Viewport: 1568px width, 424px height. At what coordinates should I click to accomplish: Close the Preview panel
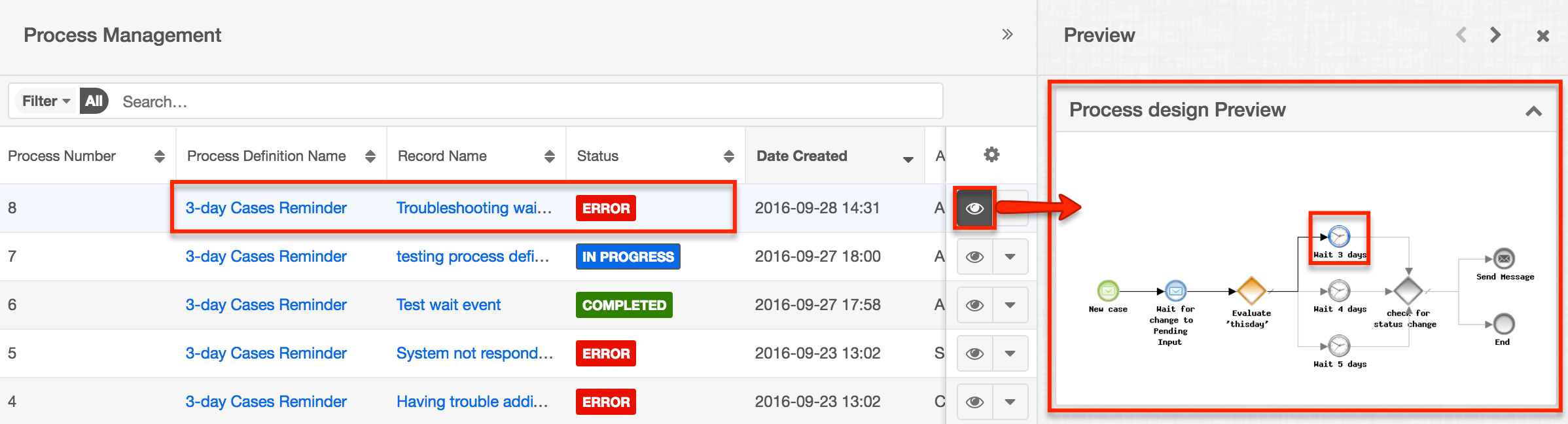pyautogui.click(x=1542, y=36)
